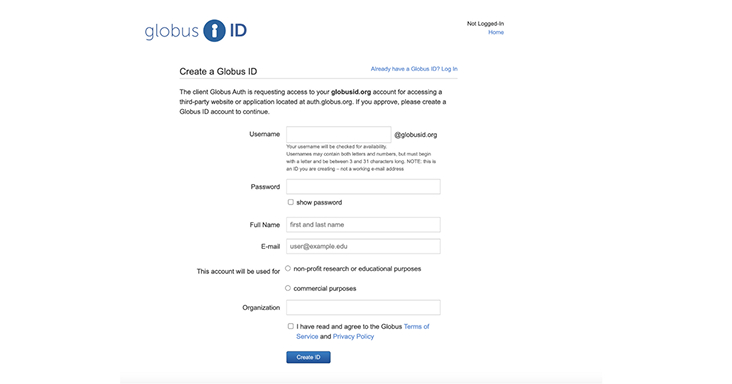Click 'Already have a Globus ID? Log In'
The width and height of the screenshot is (732, 384).
click(x=414, y=69)
